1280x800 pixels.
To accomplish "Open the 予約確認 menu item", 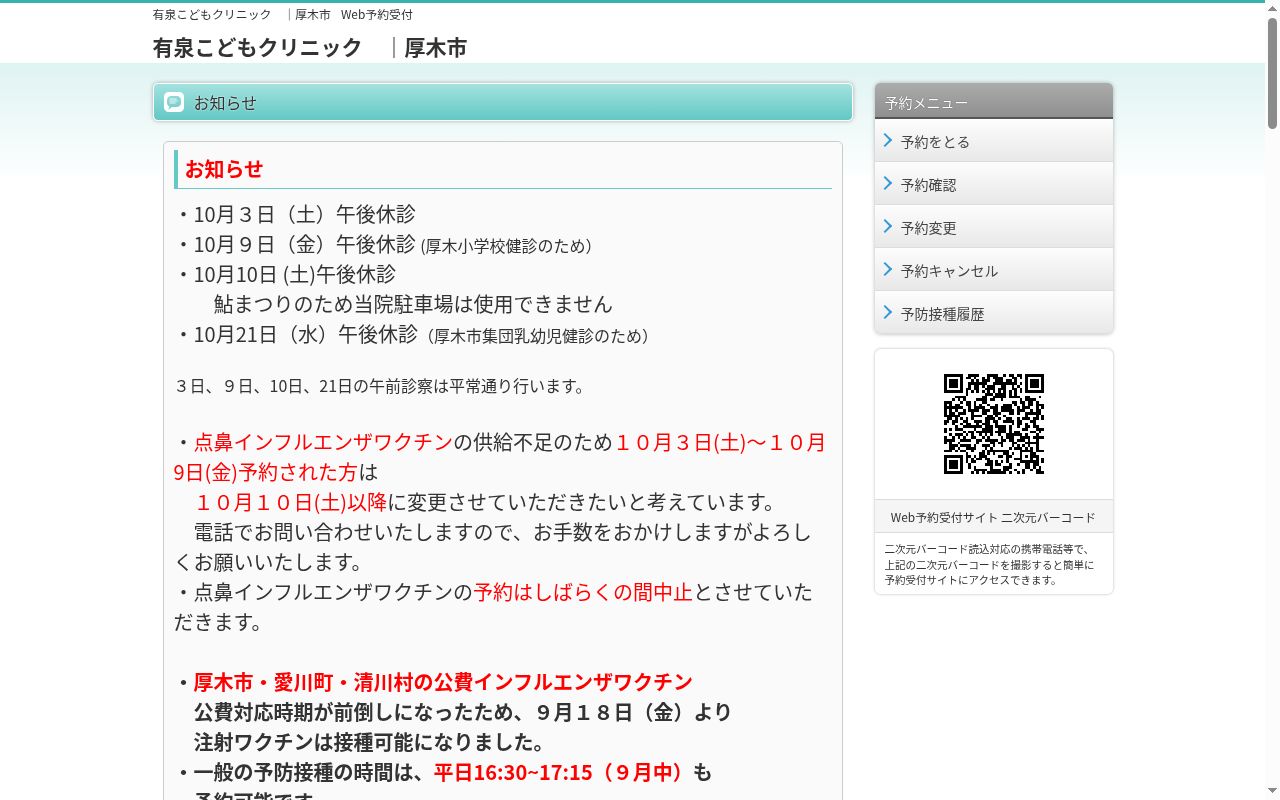I will (x=994, y=184).
